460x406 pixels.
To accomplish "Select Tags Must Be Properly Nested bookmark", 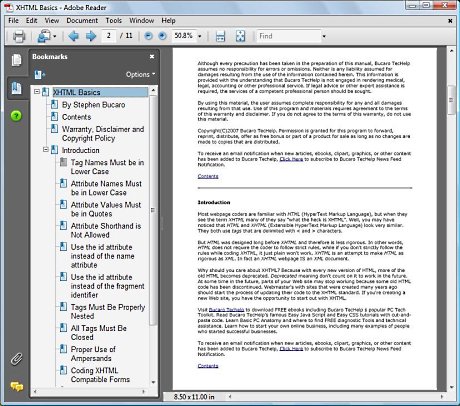I will (x=108, y=312).
